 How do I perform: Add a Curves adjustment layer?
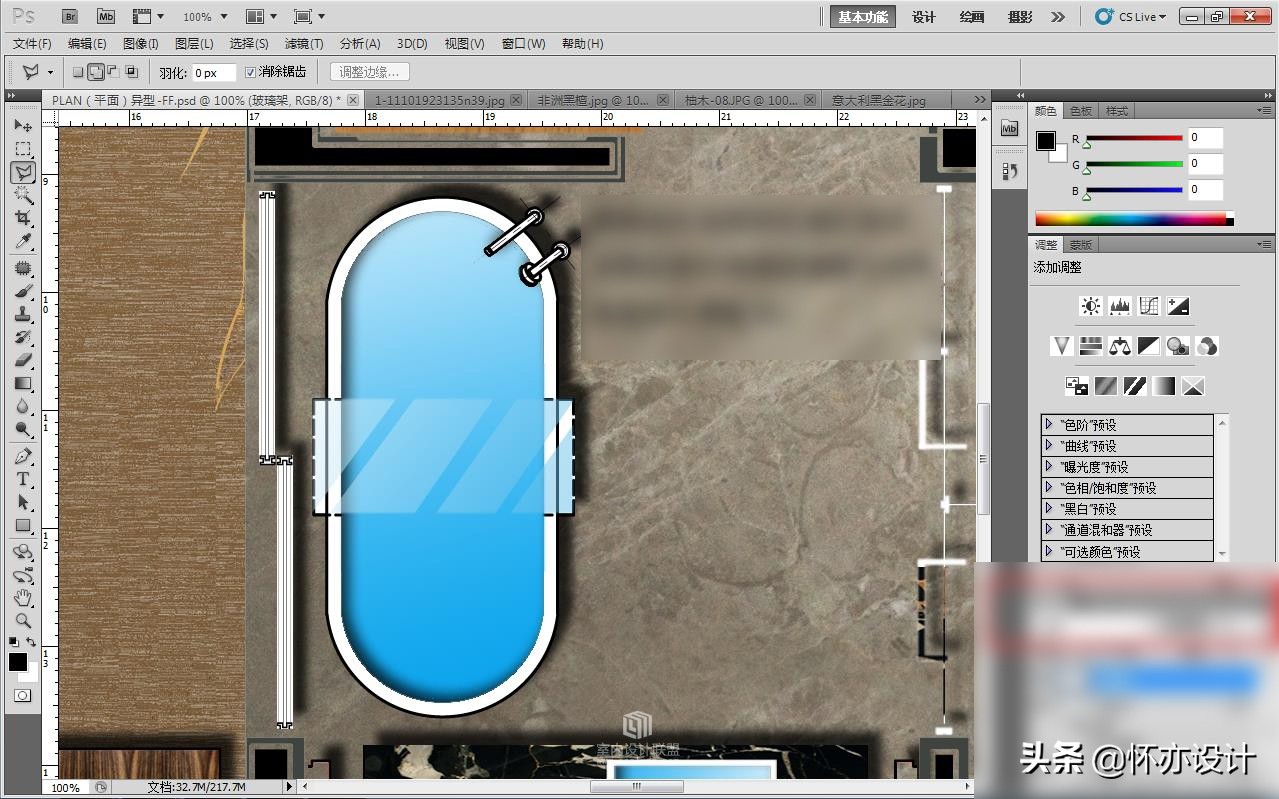[x=1149, y=306]
